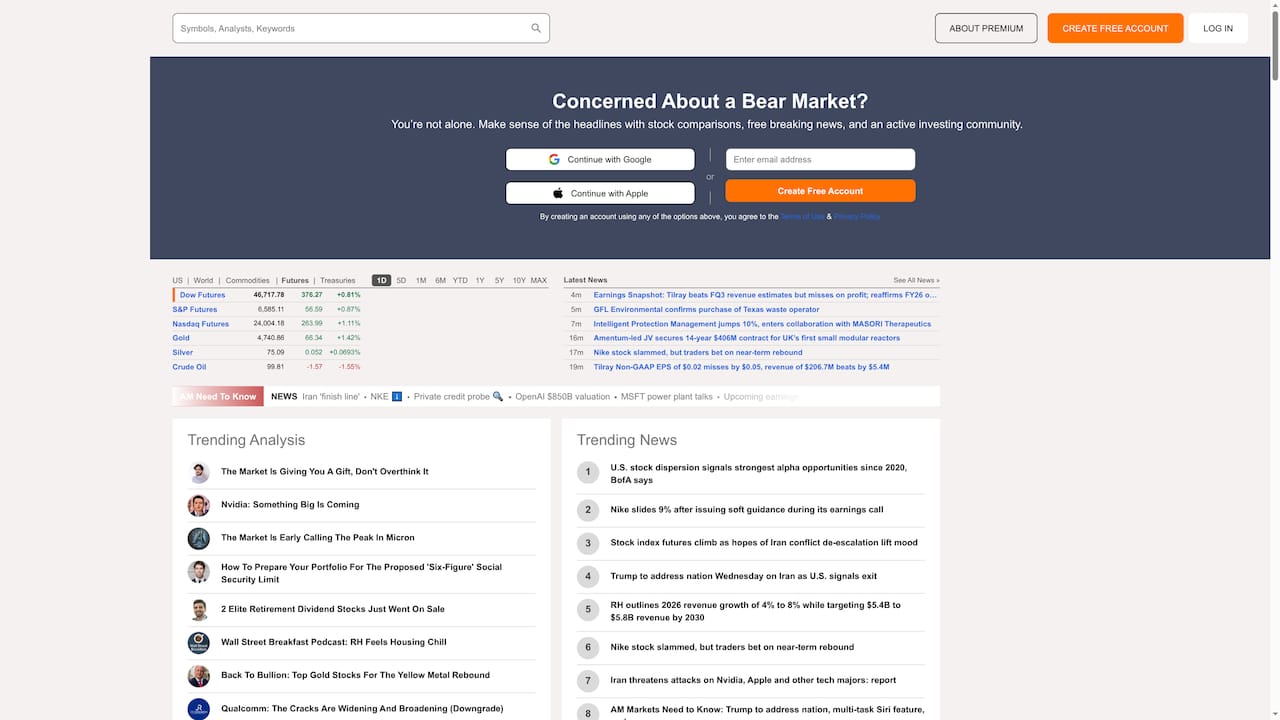This screenshot has height=720, width=1280.
Task: Open the Dow Futures quote
Action: (x=202, y=295)
